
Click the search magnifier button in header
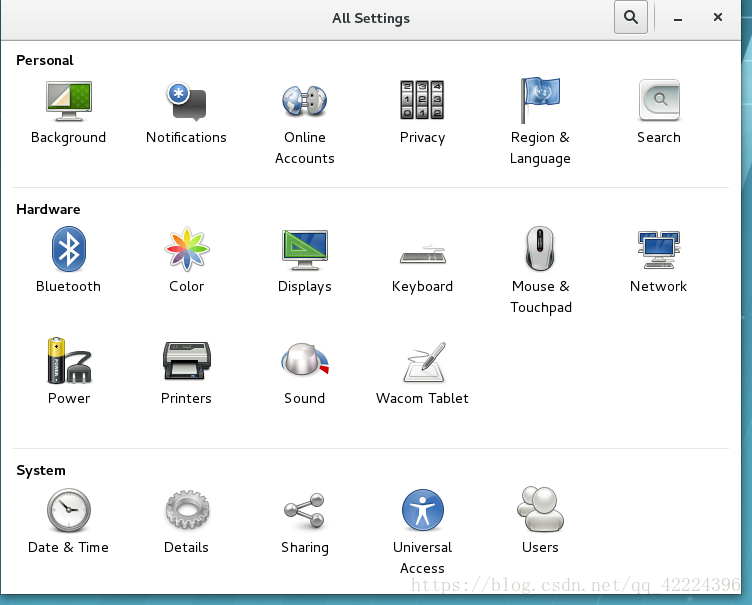[x=631, y=17]
